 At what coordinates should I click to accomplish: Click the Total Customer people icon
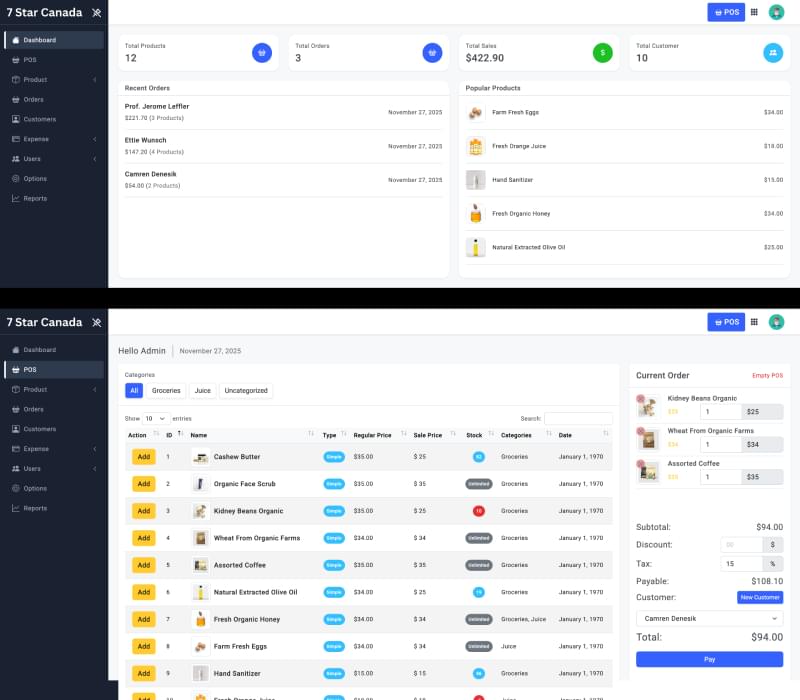[773, 52]
